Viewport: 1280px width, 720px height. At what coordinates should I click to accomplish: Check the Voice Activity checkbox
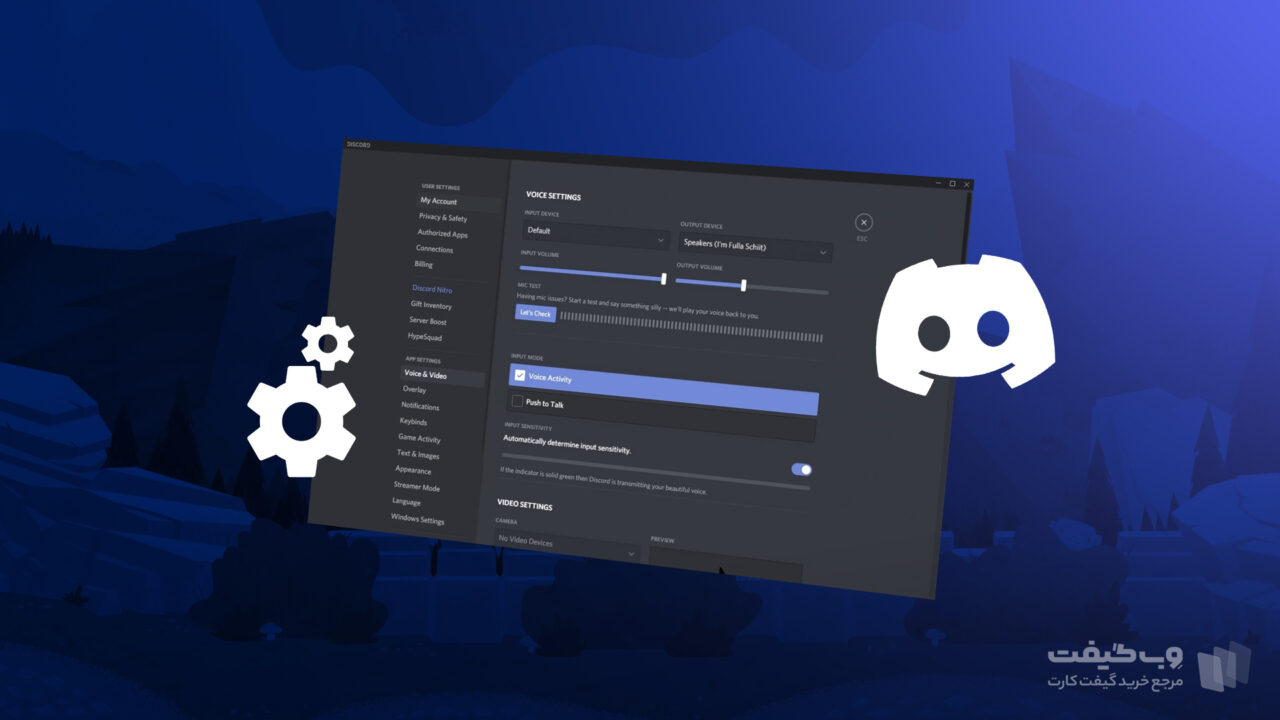pyautogui.click(x=520, y=376)
